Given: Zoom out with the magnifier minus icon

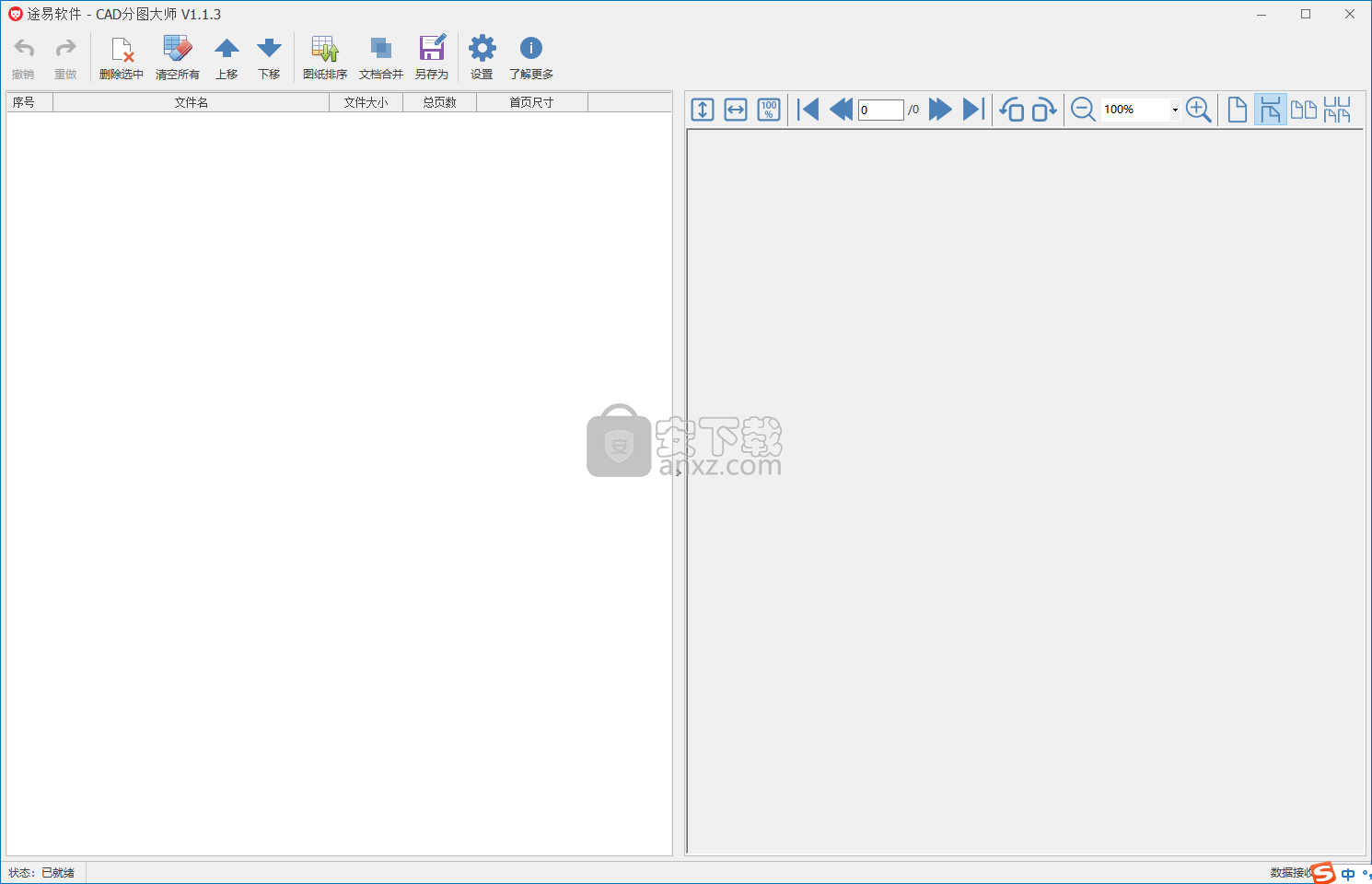Looking at the screenshot, I should coord(1084,110).
